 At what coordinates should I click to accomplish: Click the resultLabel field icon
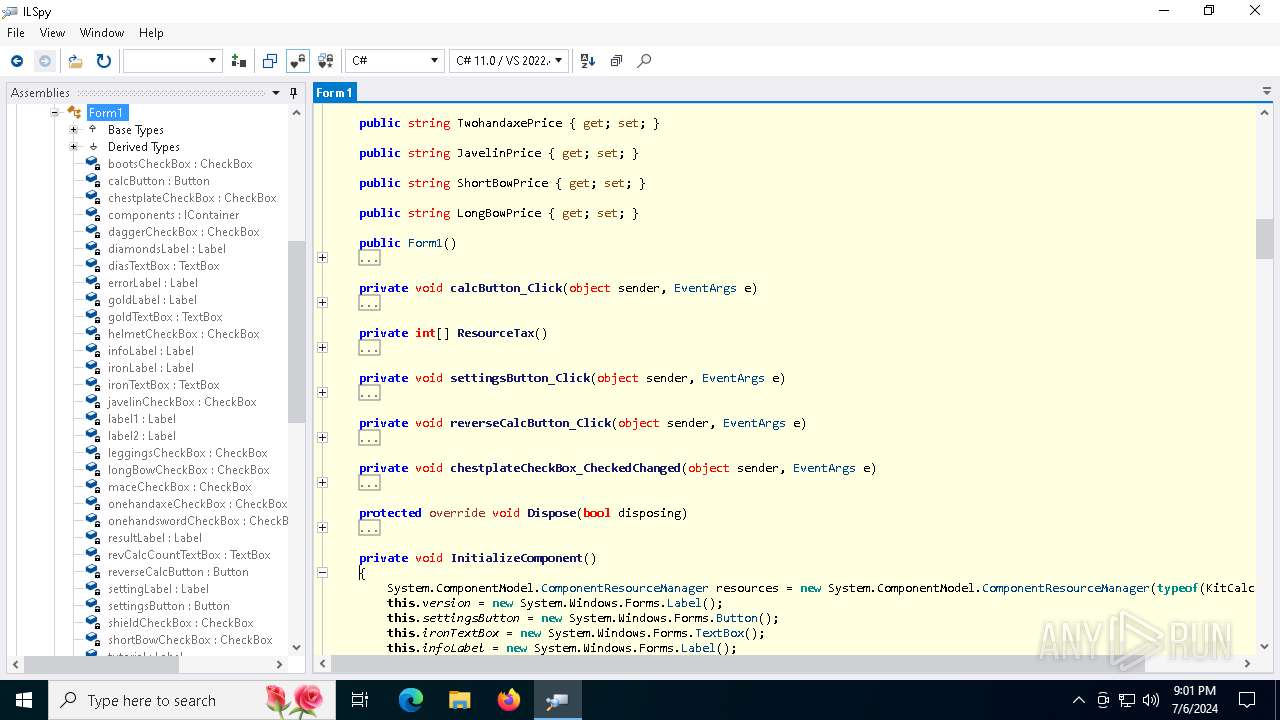(93, 538)
